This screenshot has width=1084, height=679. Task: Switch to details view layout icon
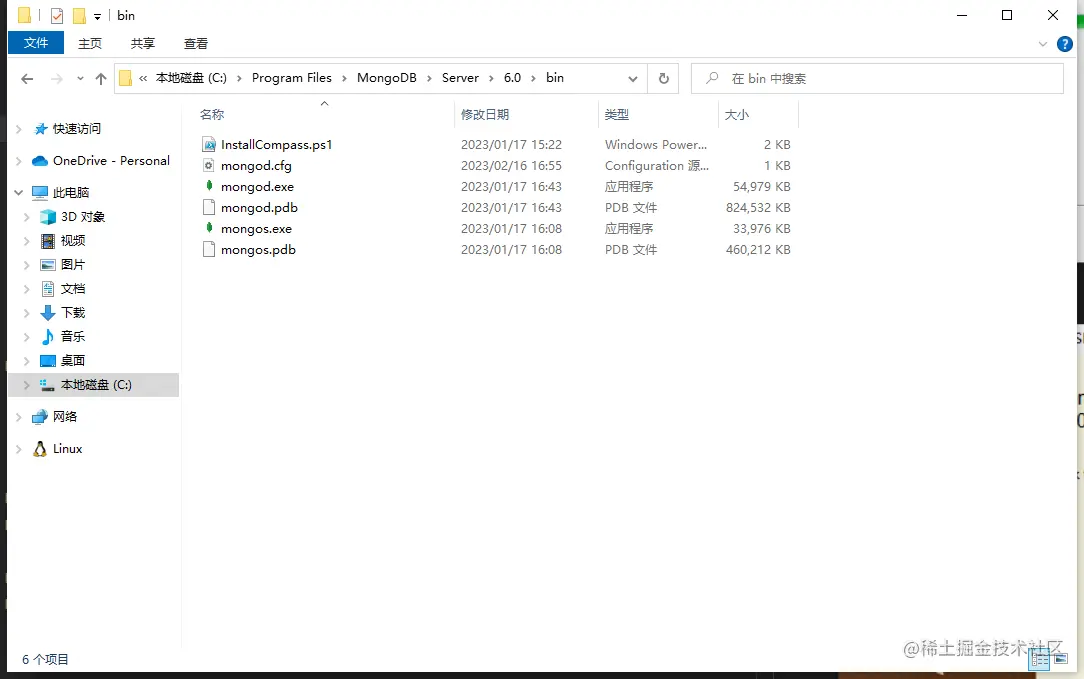click(1040, 659)
